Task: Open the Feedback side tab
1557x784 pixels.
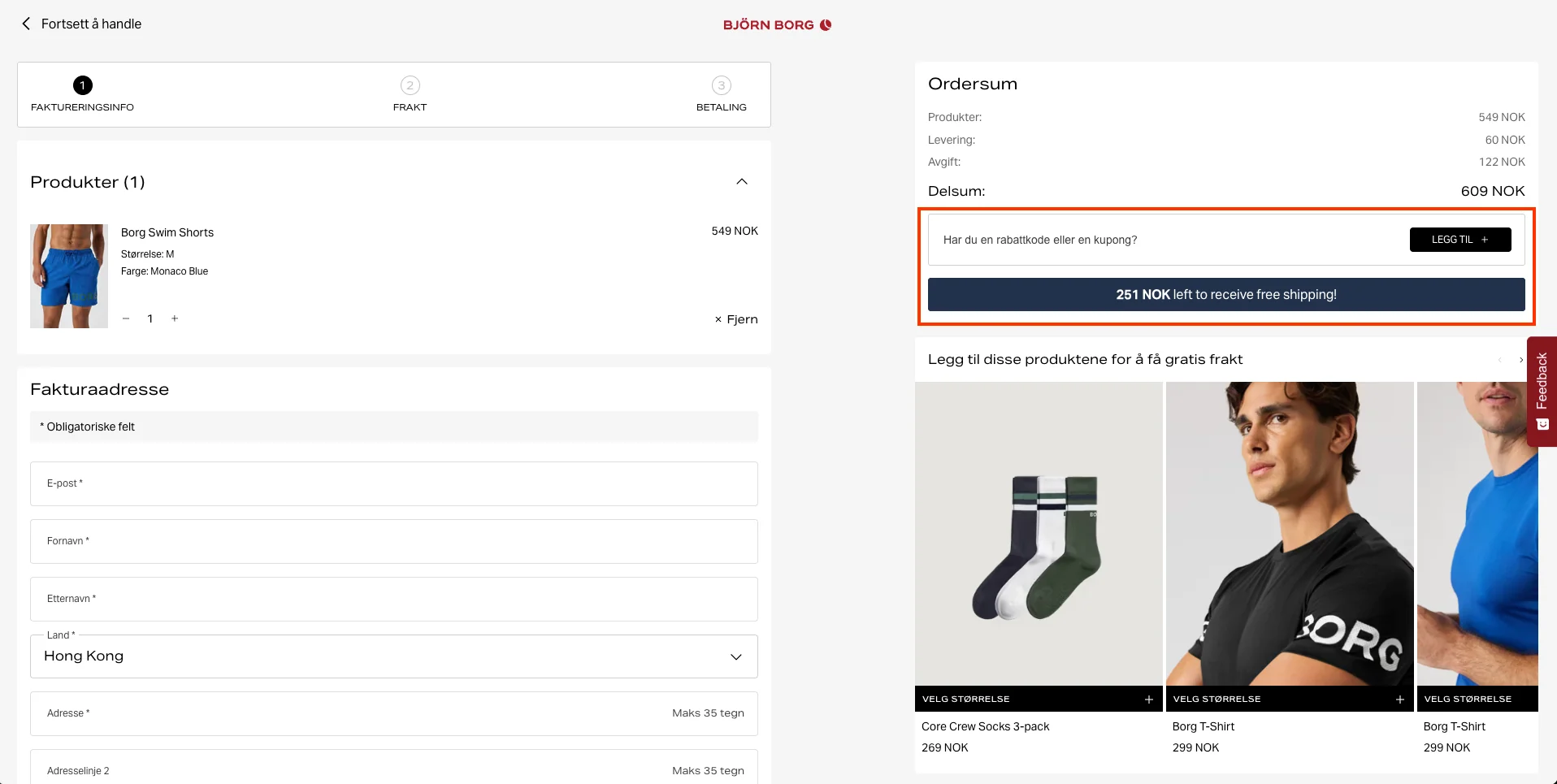Action: click(1542, 392)
